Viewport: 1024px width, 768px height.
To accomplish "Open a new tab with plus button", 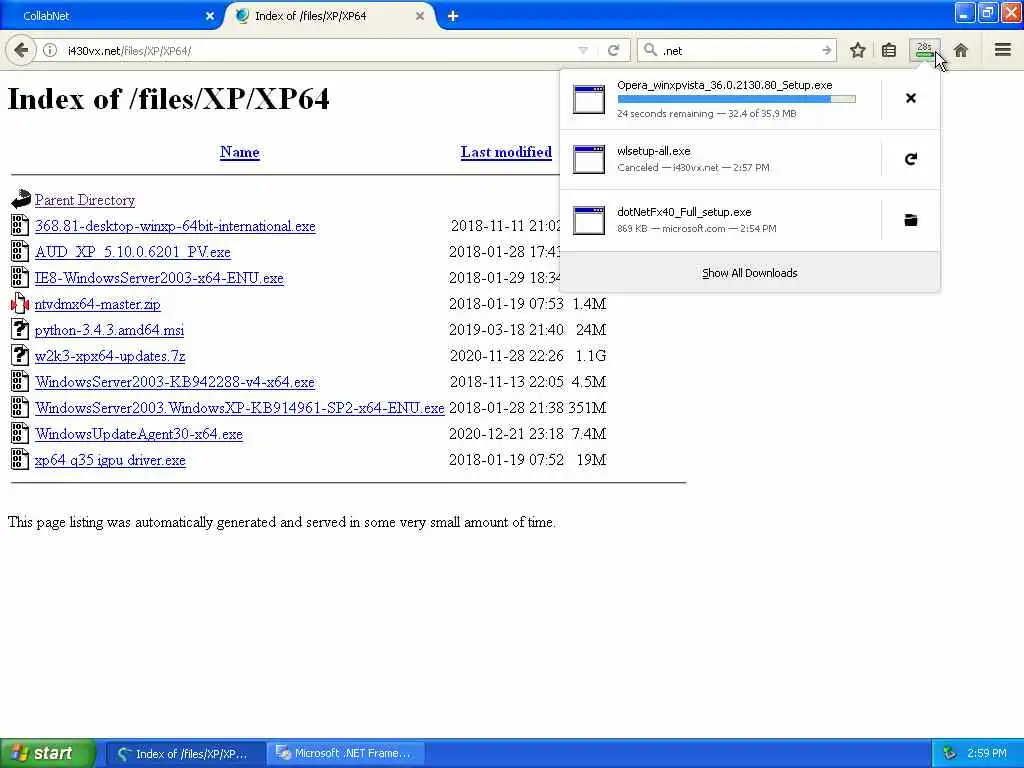I will tap(453, 16).
